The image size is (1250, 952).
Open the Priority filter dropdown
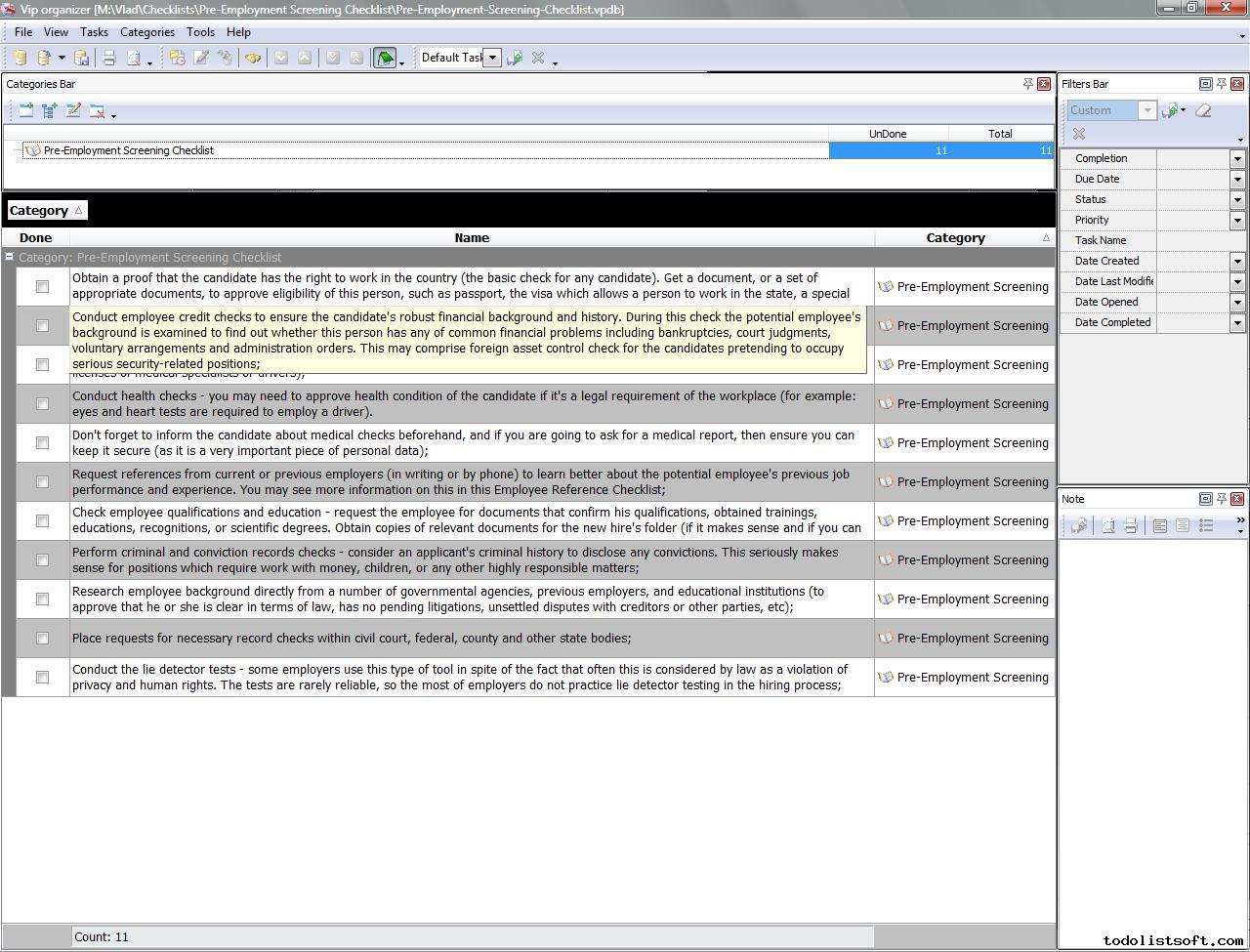[1237, 221]
